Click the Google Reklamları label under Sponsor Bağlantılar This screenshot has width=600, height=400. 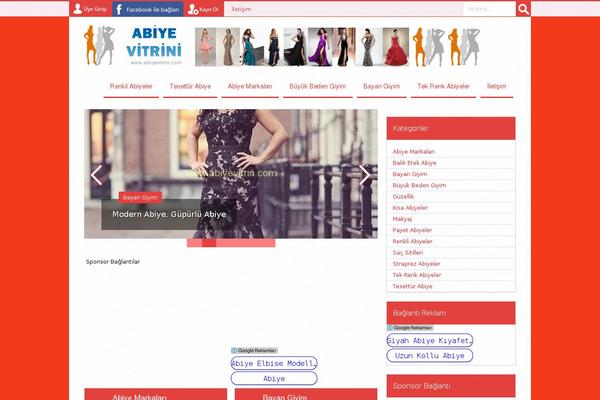pos(254,351)
